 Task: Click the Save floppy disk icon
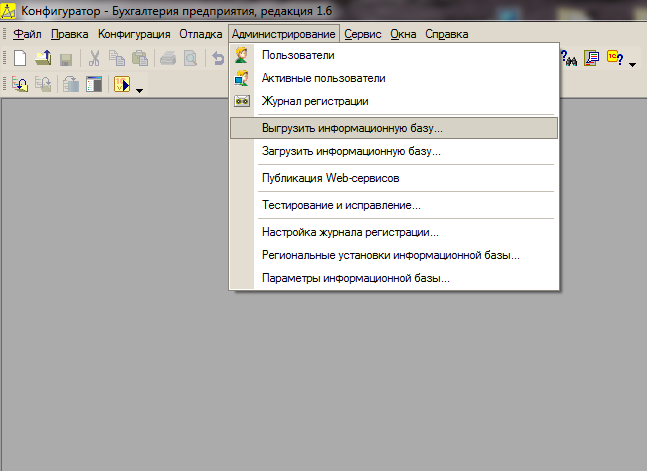(x=66, y=59)
